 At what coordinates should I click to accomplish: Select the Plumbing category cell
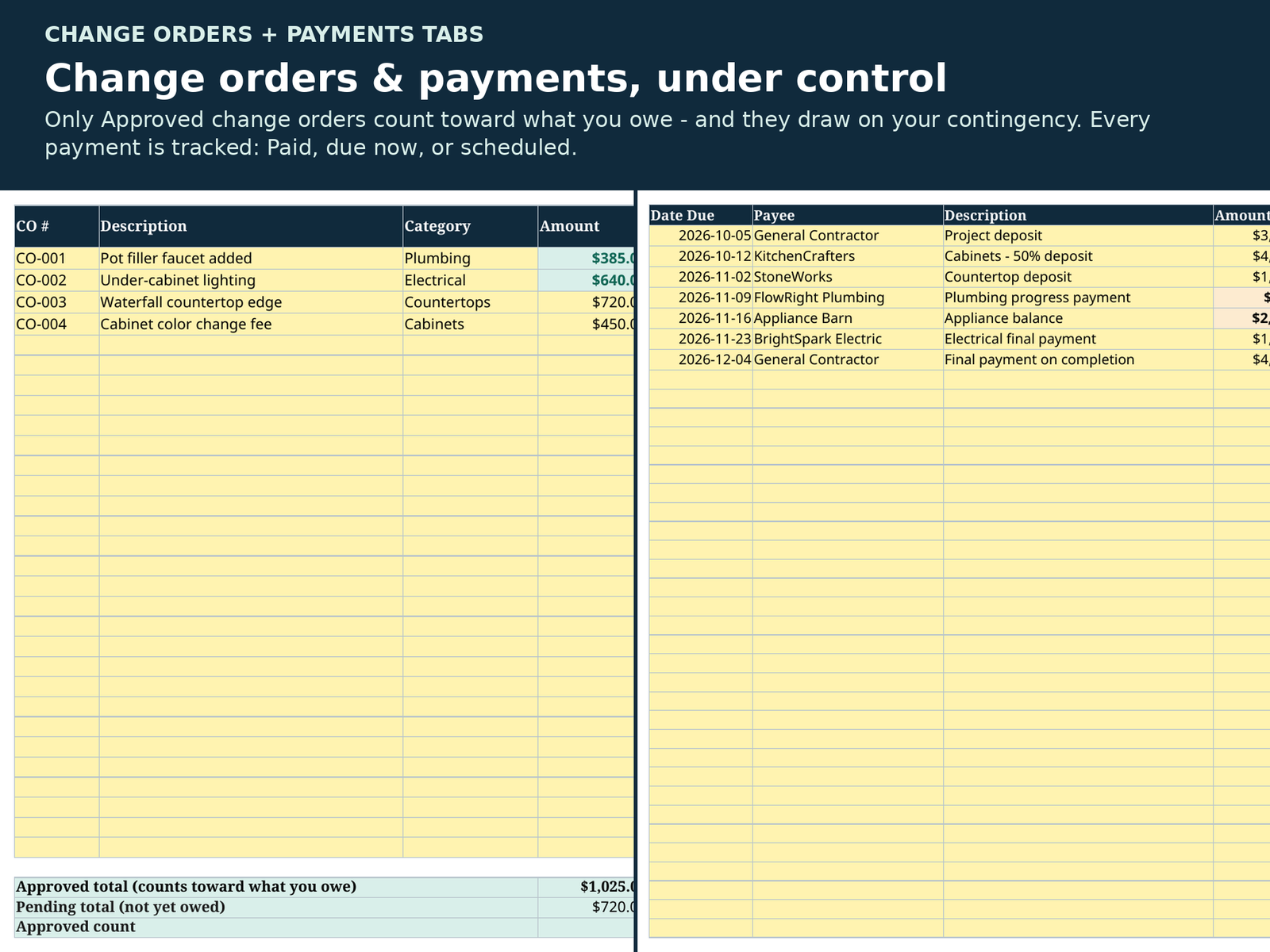pos(471,259)
